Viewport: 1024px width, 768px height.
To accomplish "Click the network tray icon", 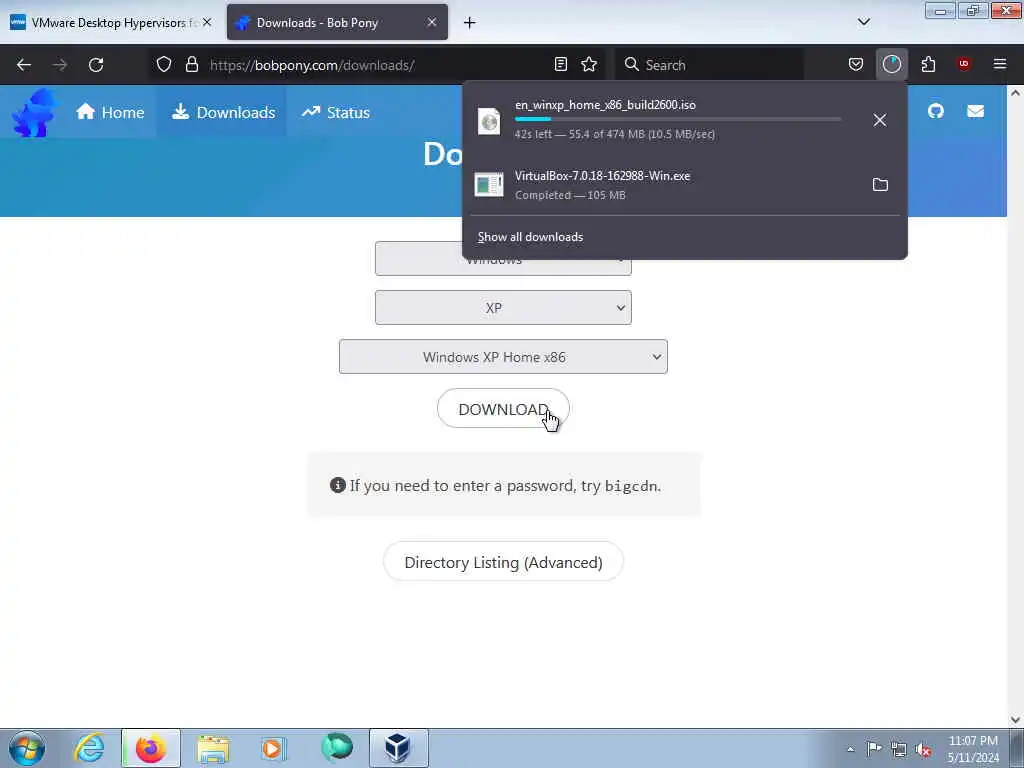I will pyautogui.click(x=899, y=749).
